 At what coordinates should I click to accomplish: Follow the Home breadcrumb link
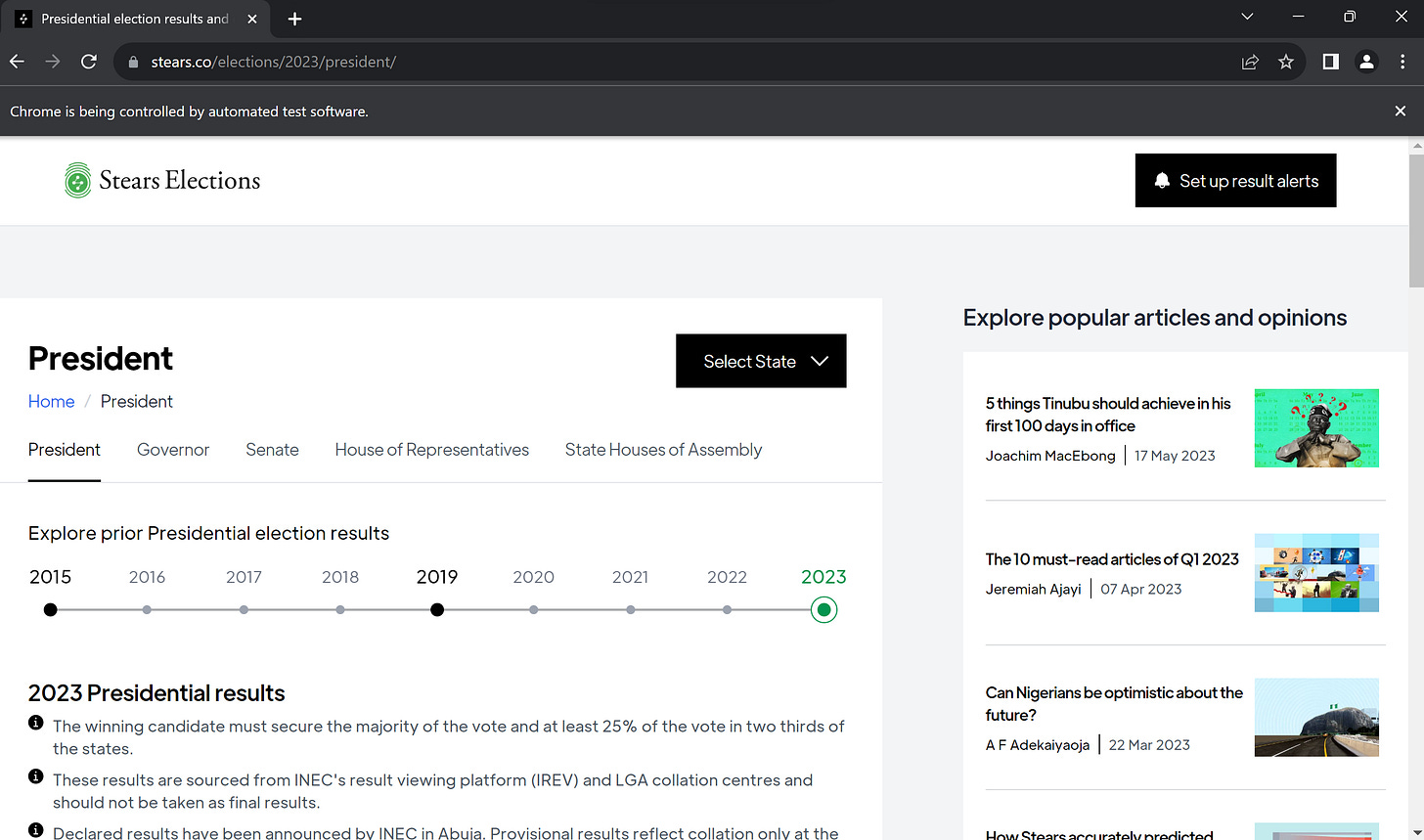click(52, 402)
